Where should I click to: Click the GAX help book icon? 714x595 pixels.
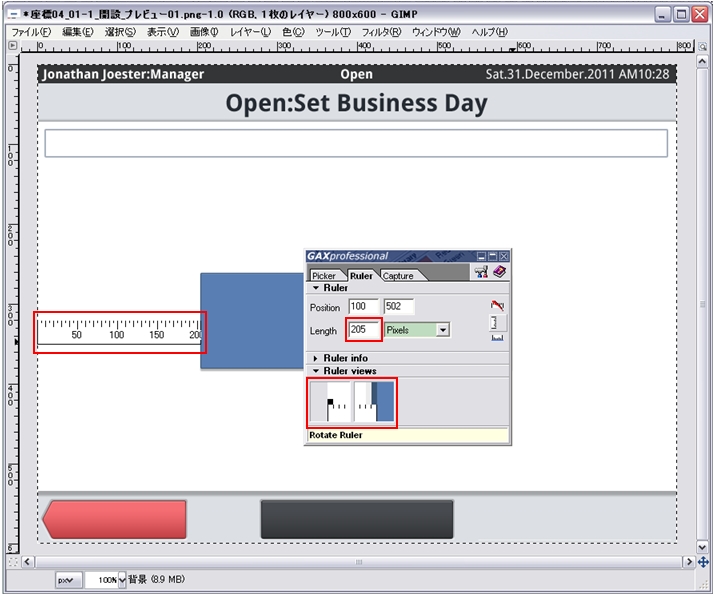(x=499, y=272)
